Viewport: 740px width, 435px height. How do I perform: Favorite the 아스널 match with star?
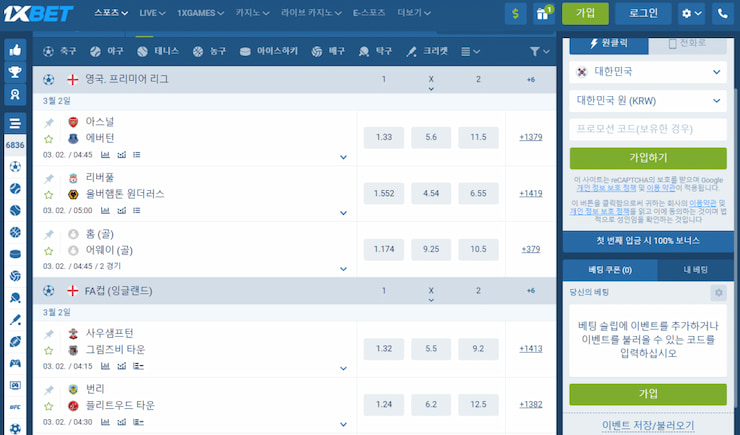pos(49,139)
